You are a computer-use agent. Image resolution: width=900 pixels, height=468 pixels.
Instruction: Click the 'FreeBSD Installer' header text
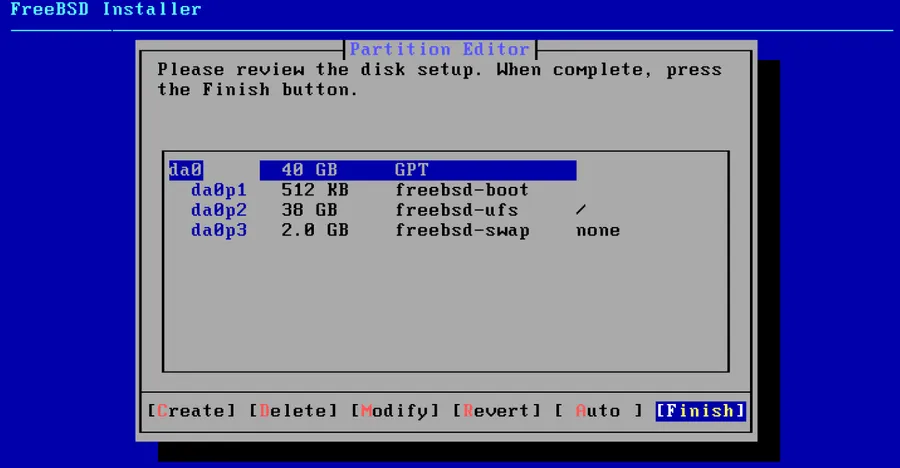[x=106, y=9]
